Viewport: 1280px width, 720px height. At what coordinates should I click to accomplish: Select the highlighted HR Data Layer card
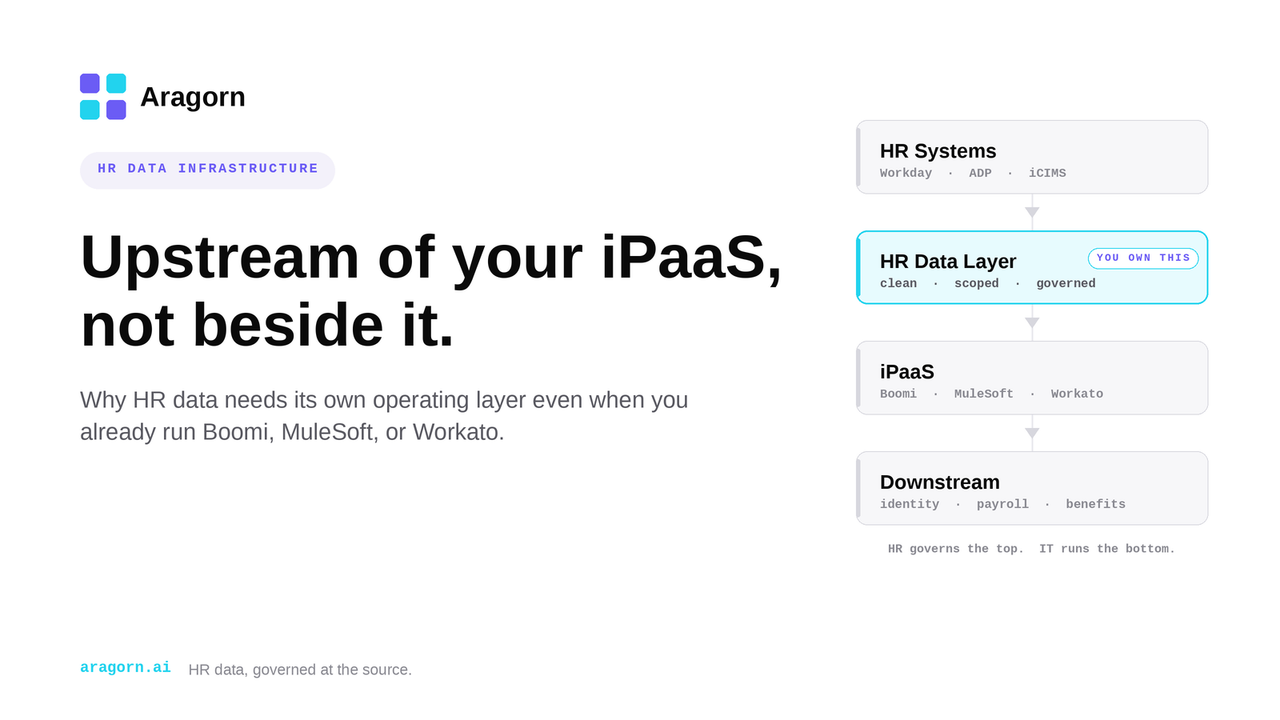pyautogui.click(x=1032, y=267)
